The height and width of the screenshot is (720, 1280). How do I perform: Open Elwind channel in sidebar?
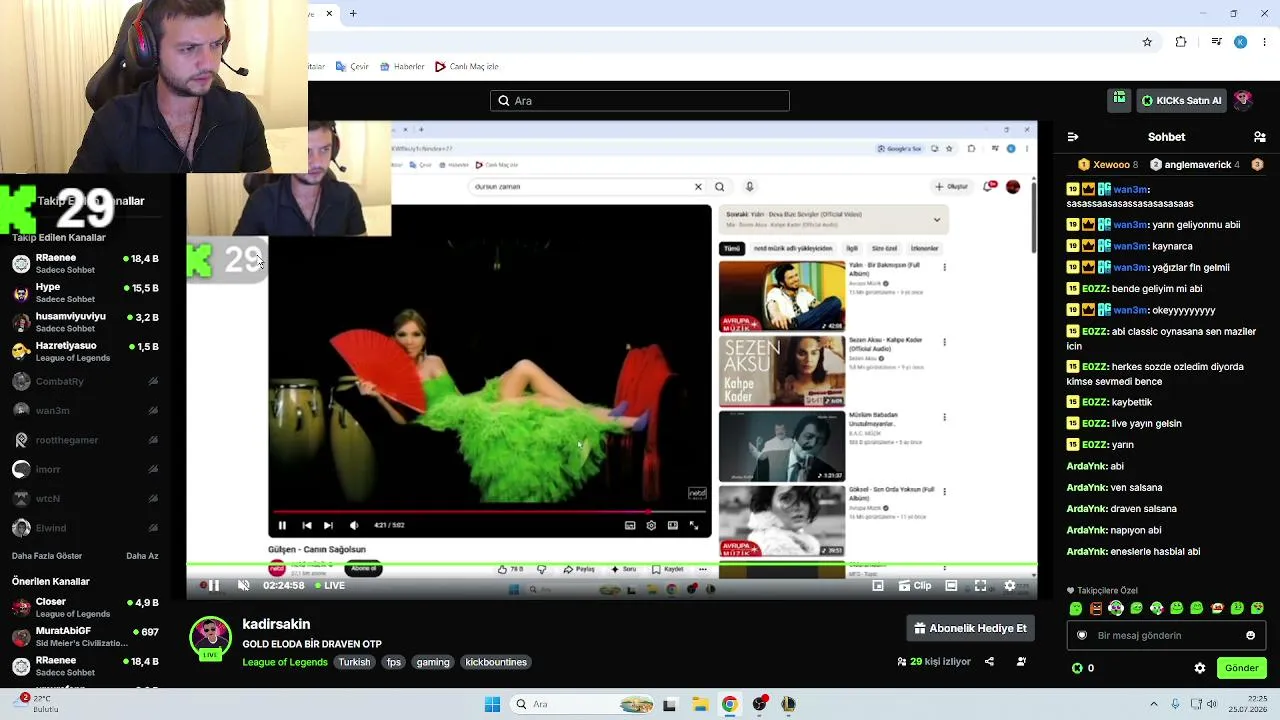click(x=85, y=528)
